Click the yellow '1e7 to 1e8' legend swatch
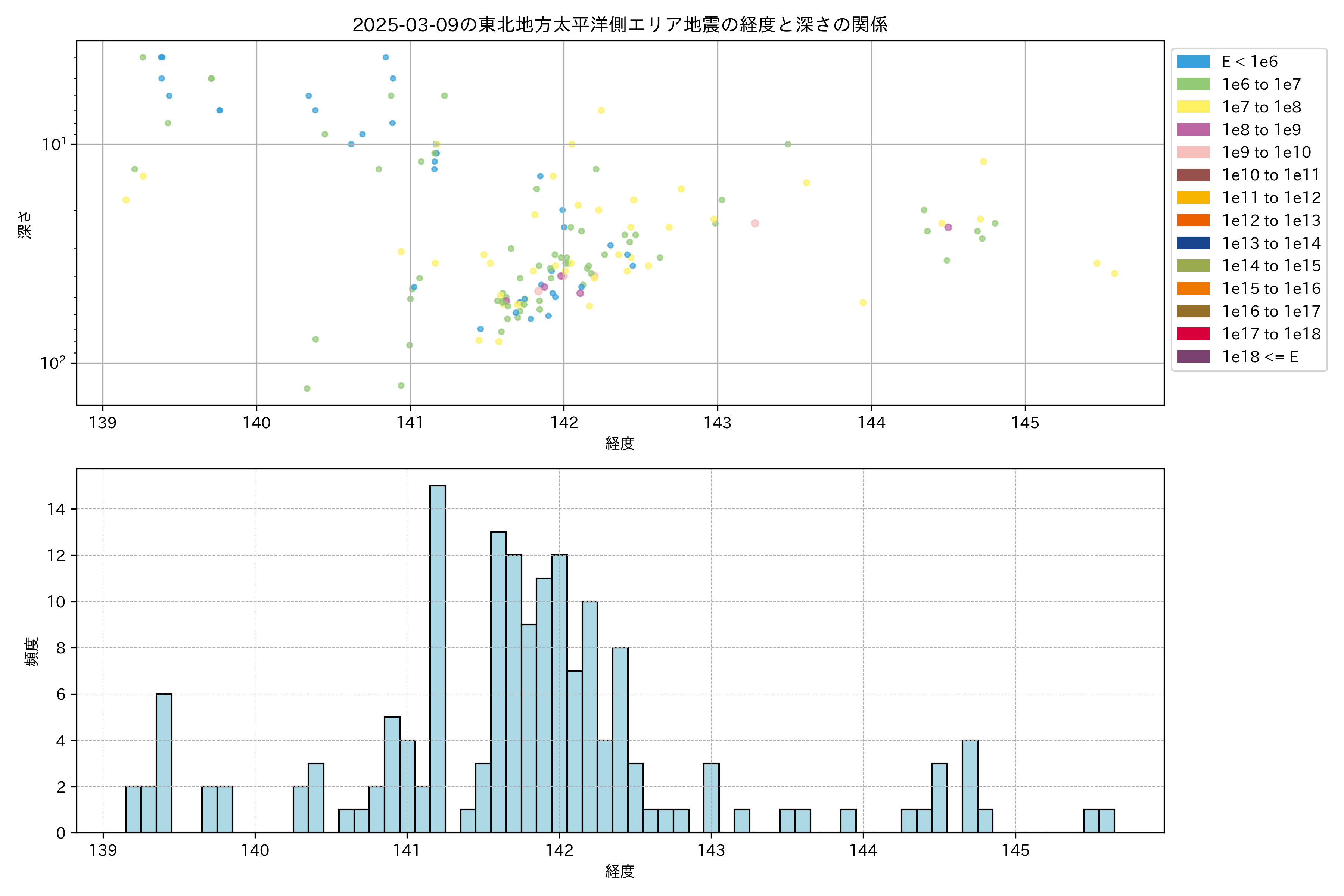The width and height of the screenshot is (1344, 896). [1192, 107]
